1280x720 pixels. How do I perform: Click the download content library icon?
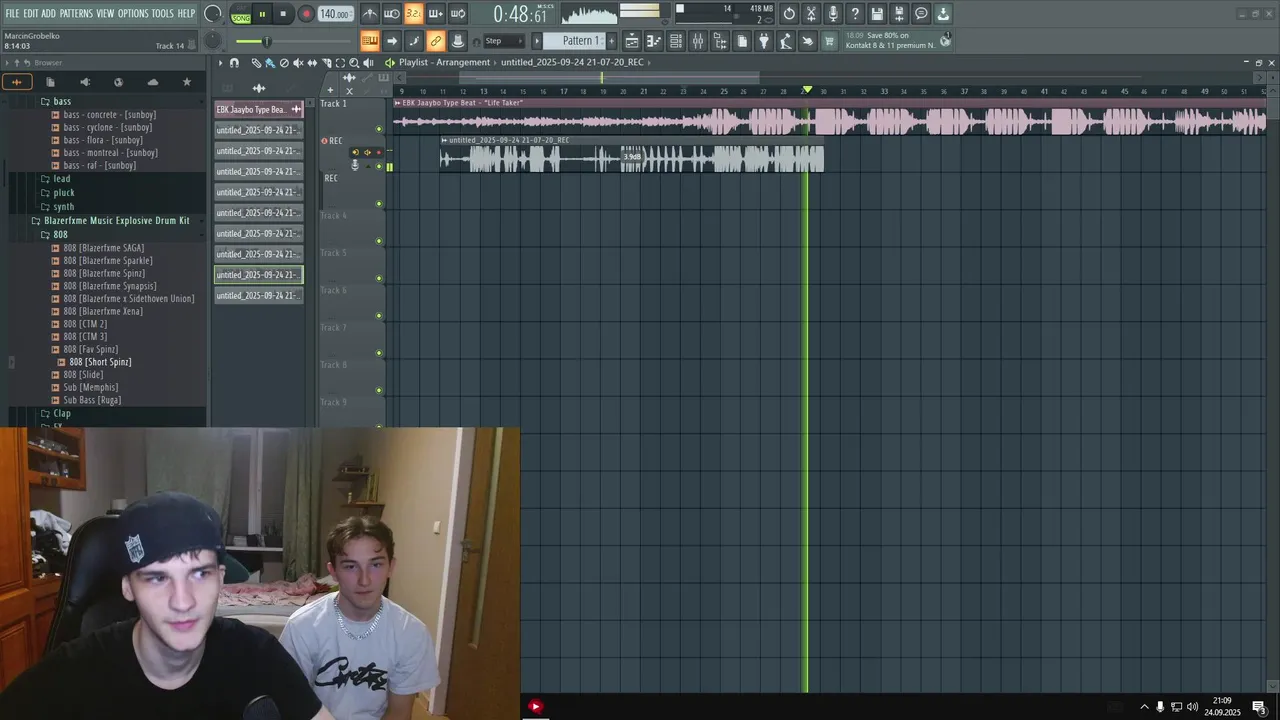(x=943, y=14)
